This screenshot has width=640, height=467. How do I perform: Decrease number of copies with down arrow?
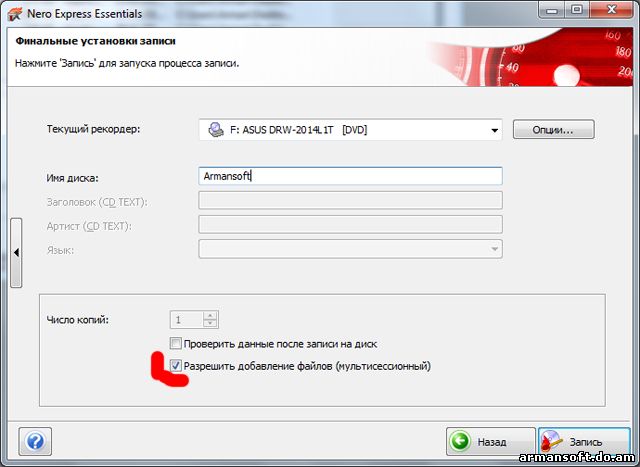click(x=210, y=323)
